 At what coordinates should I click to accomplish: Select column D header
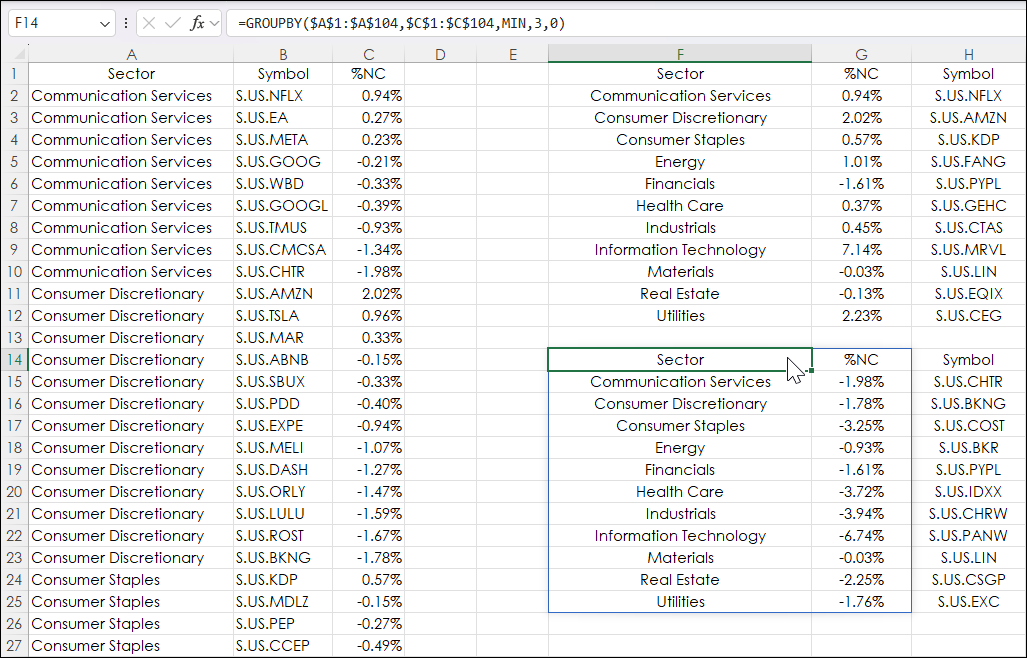pyautogui.click(x=440, y=54)
